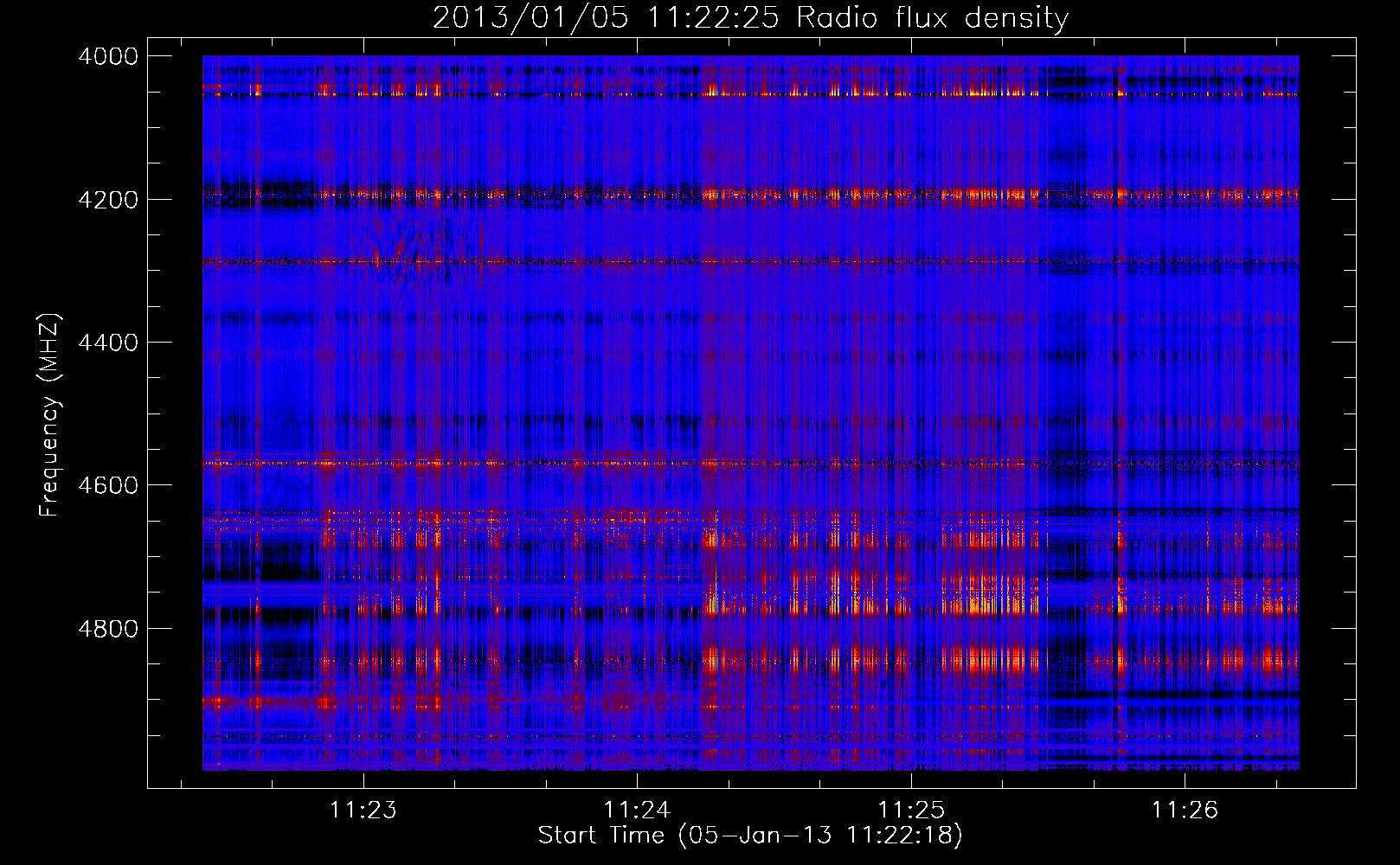
Task: Click the 'Frequency (MHZ)' axis label
Action: tap(50, 415)
